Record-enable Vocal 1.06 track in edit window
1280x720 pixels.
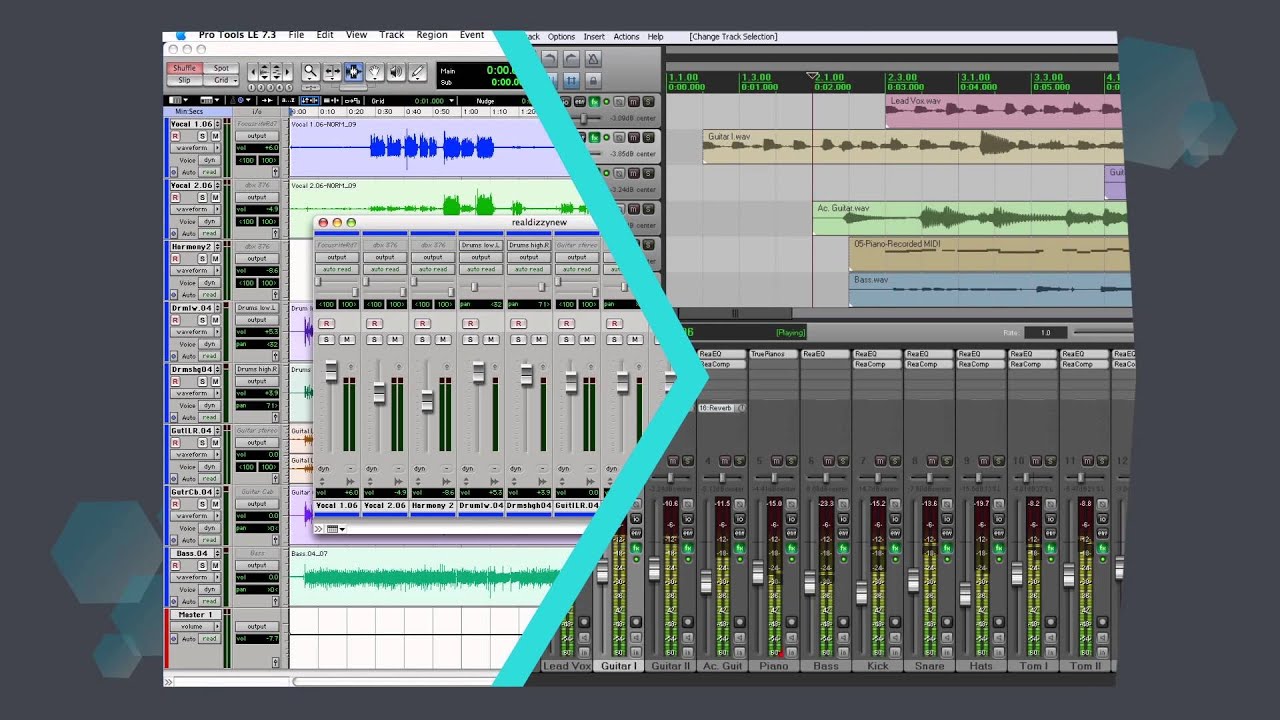click(175, 136)
